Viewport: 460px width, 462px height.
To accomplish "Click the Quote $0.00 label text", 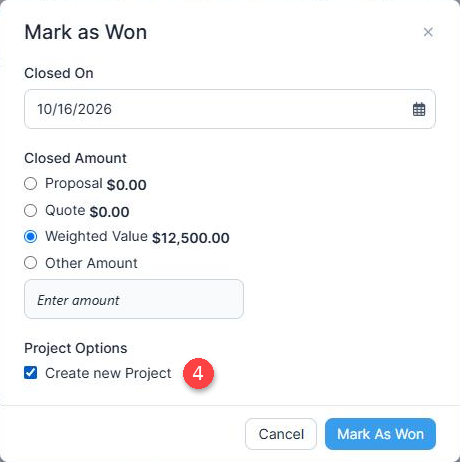I will coord(87,211).
